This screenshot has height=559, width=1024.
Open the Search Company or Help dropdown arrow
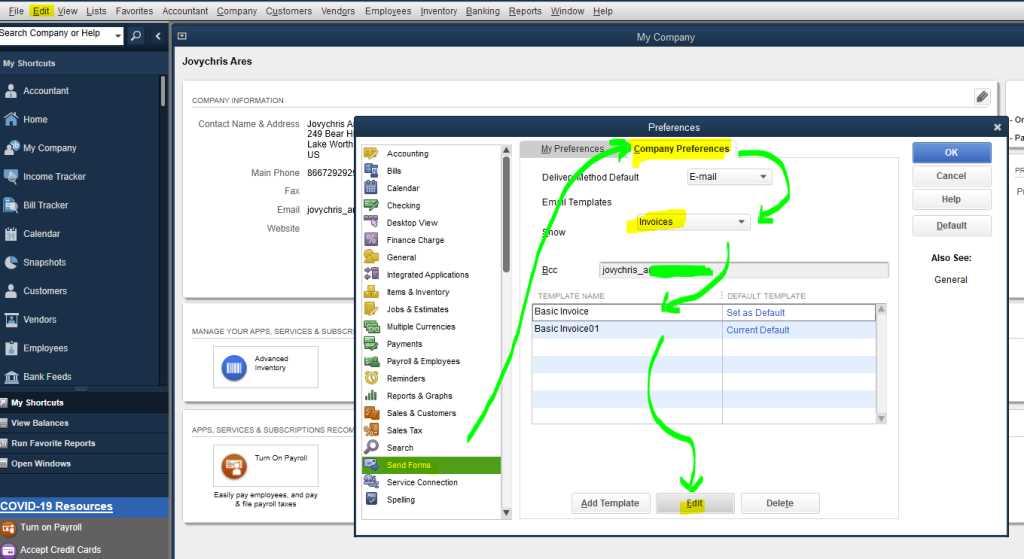118,35
